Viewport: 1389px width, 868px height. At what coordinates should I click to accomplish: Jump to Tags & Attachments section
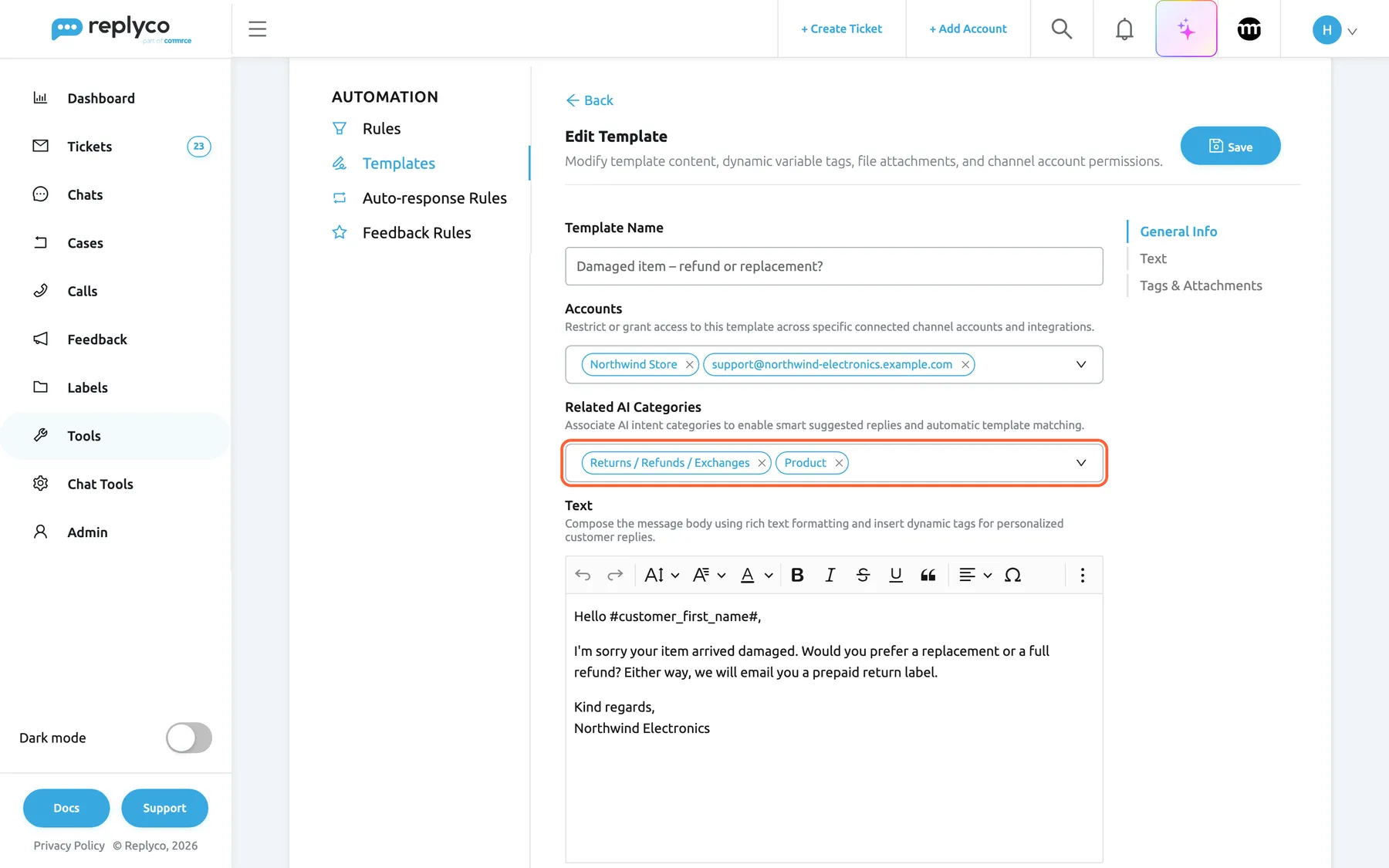[x=1201, y=285]
